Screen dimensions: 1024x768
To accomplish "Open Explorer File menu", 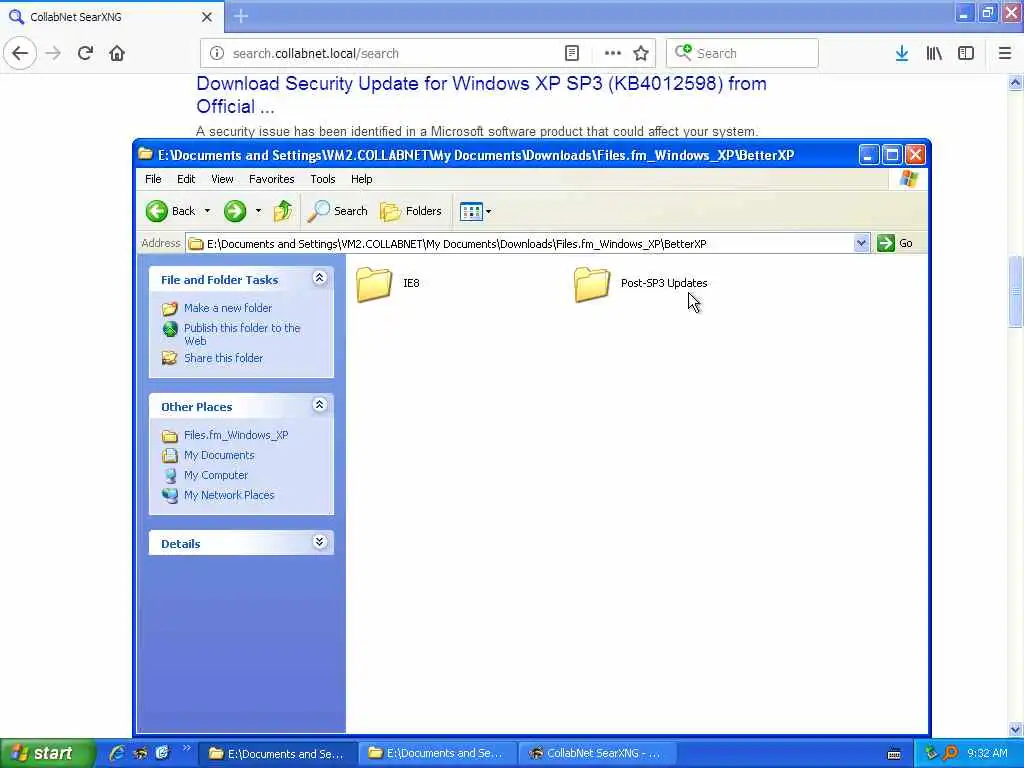I will (153, 179).
